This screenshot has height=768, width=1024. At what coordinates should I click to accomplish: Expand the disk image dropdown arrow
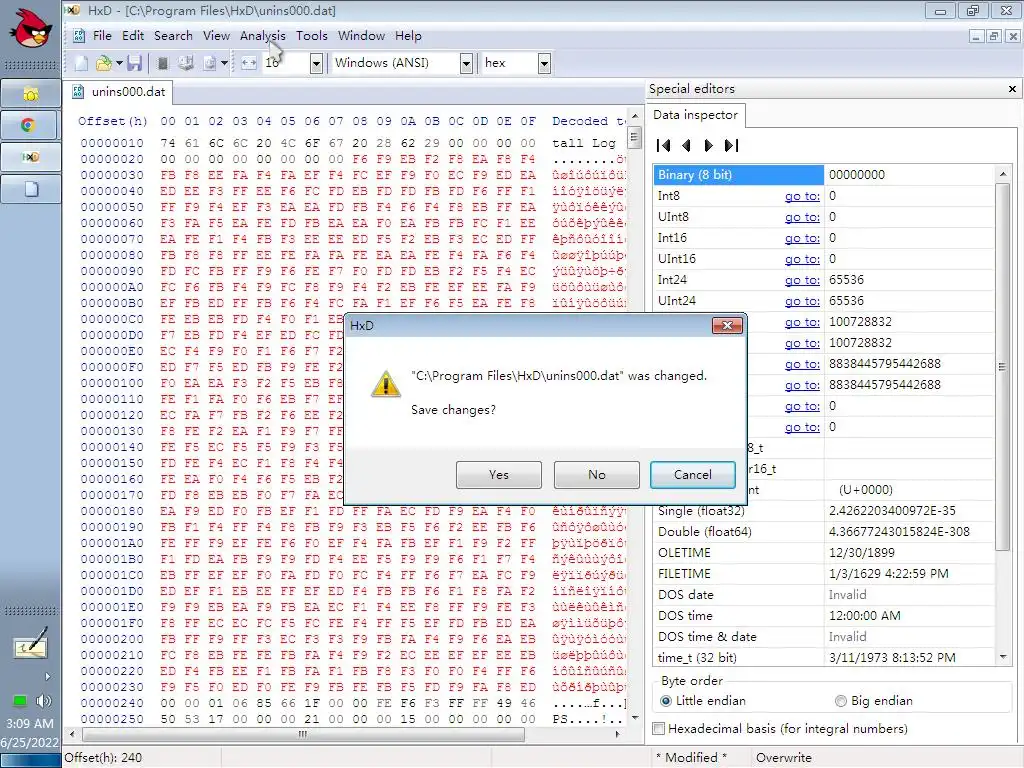coord(224,63)
